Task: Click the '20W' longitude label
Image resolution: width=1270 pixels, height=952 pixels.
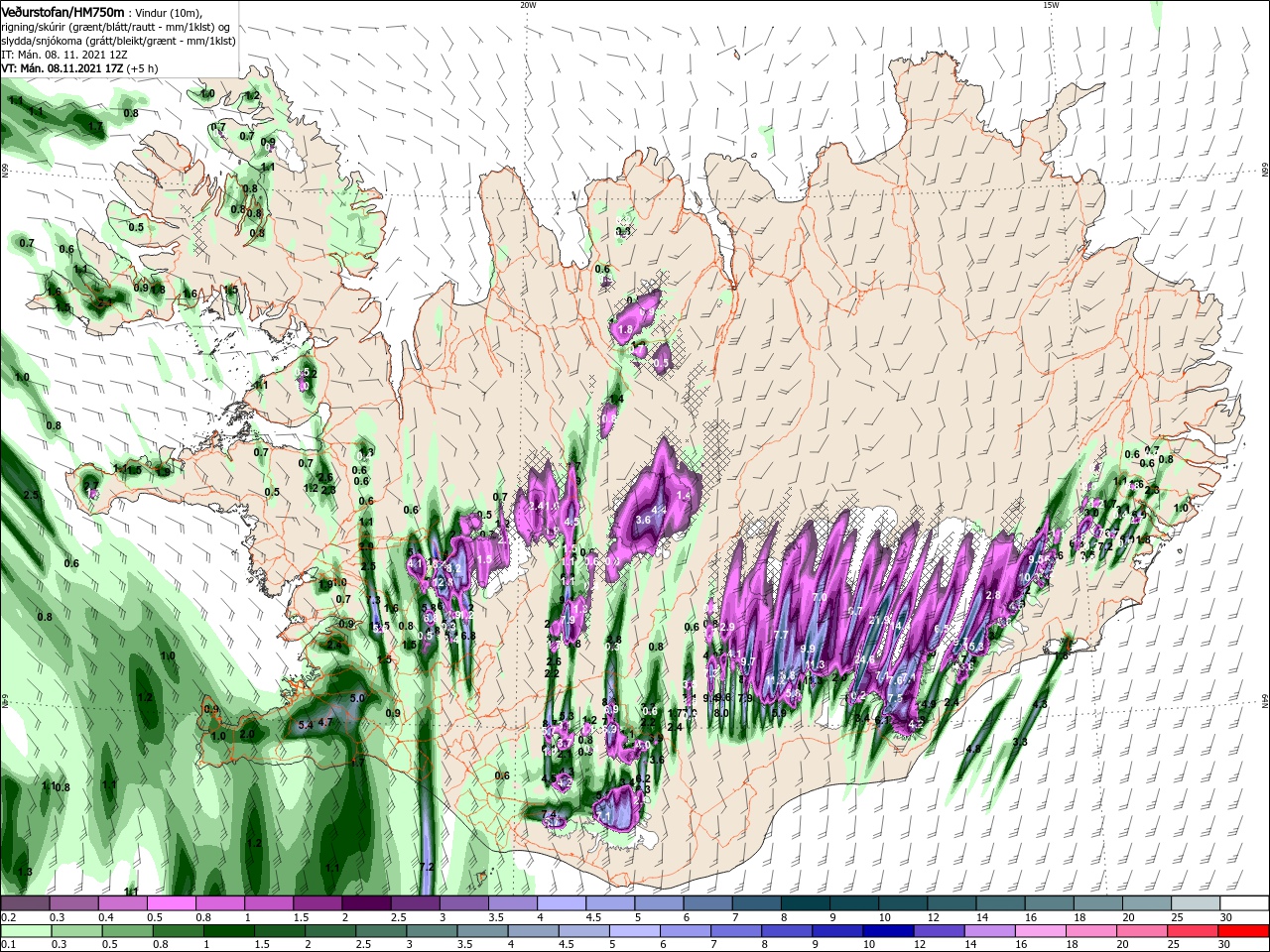Action: (528, 5)
